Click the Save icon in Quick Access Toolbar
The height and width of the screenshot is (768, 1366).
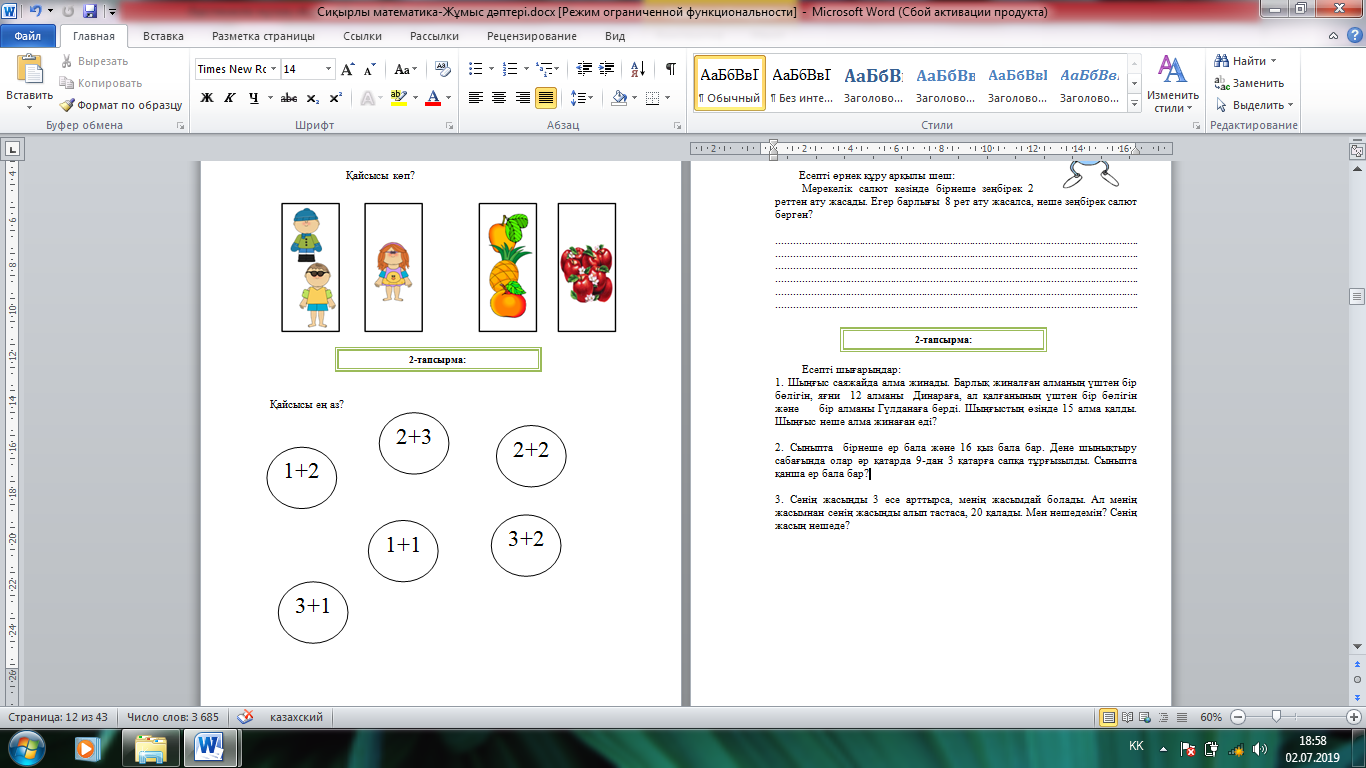(x=89, y=12)
